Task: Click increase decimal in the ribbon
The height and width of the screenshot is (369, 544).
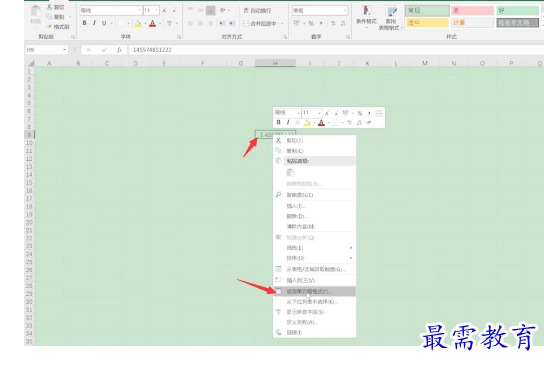Action: tap(333, 23)
